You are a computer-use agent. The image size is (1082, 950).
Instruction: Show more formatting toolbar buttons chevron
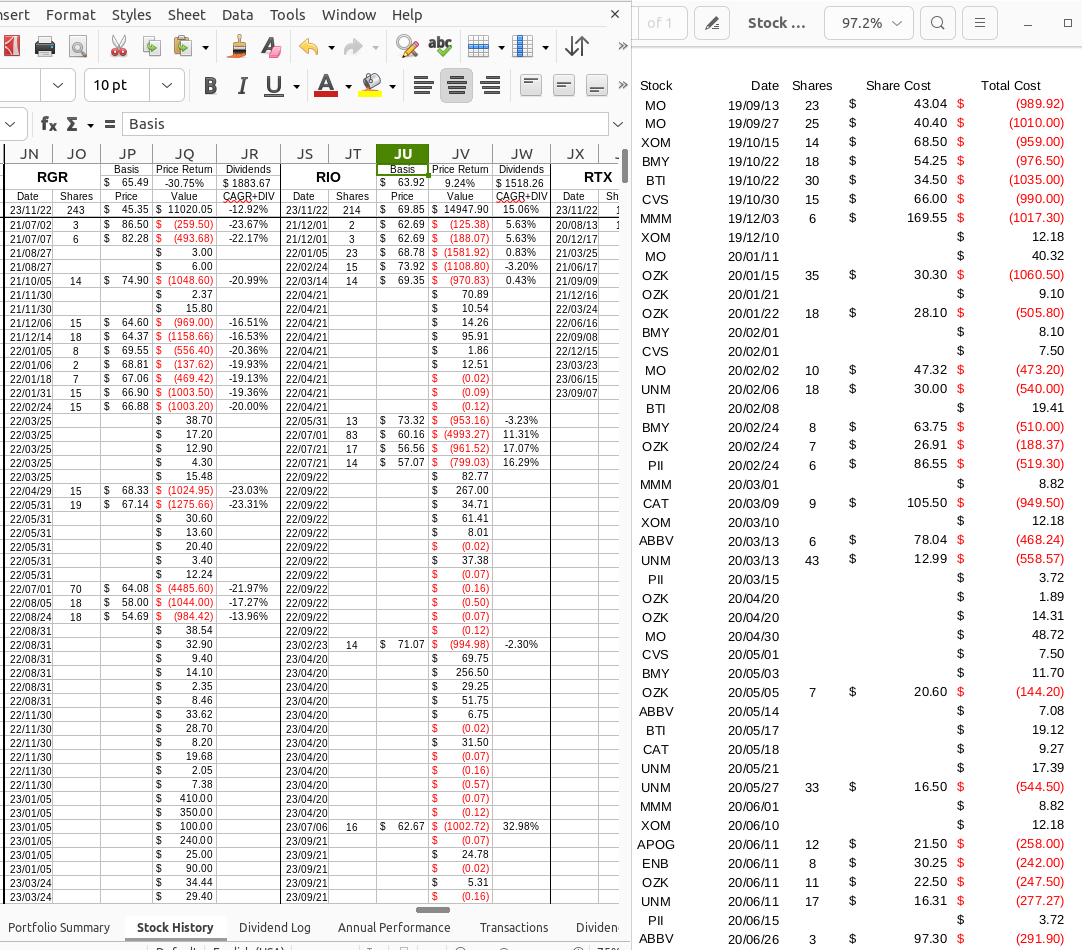[622, 85]
